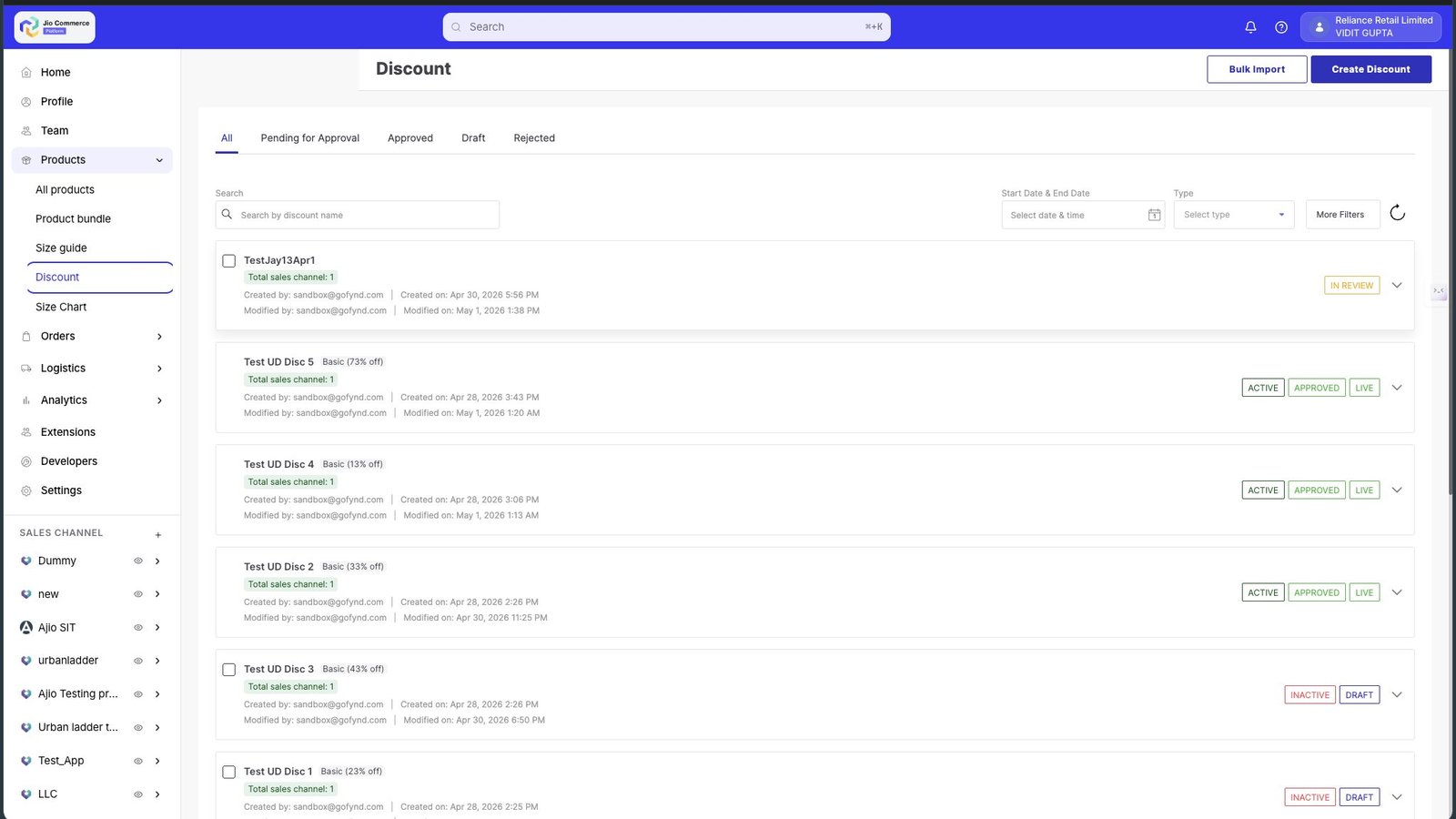Expand Ajio Testing pr... channel arrow
Screen dimensions: 1456x819
[x=157, y=694]
